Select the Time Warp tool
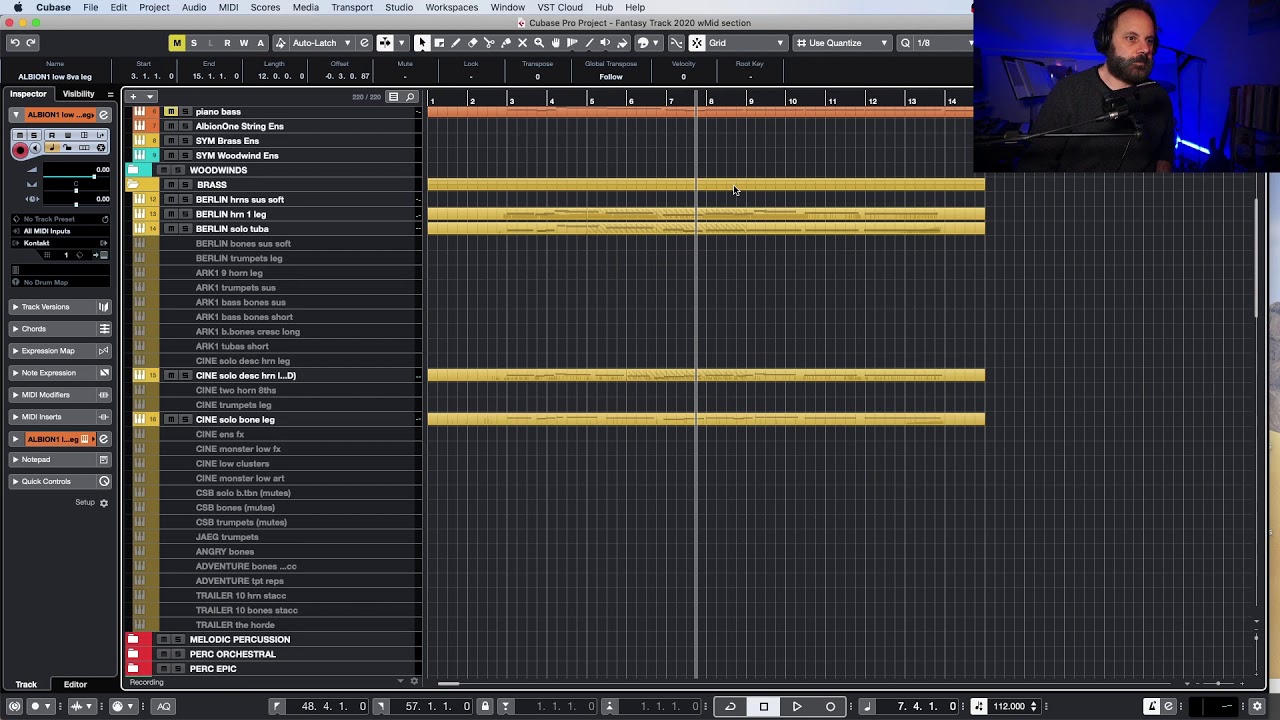 [x=572, y=42]
